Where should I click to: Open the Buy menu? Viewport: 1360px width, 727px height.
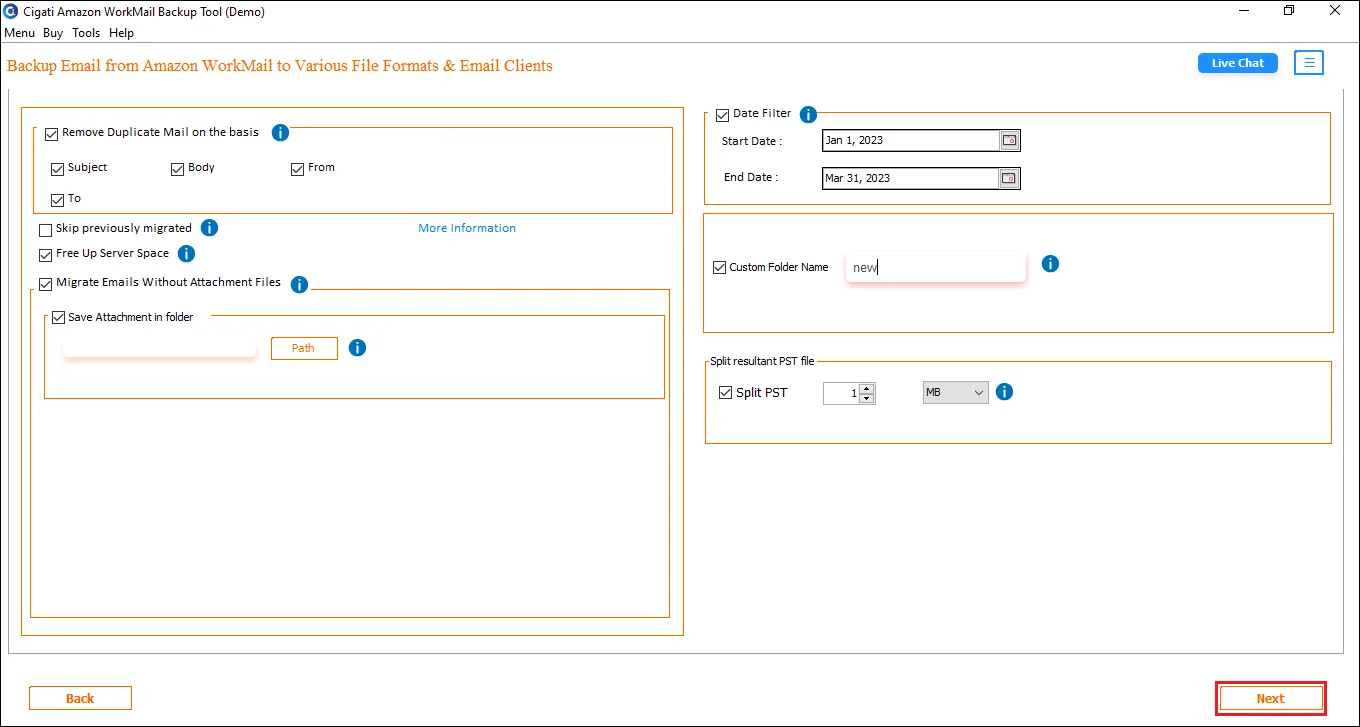click(x=53, y=33)
